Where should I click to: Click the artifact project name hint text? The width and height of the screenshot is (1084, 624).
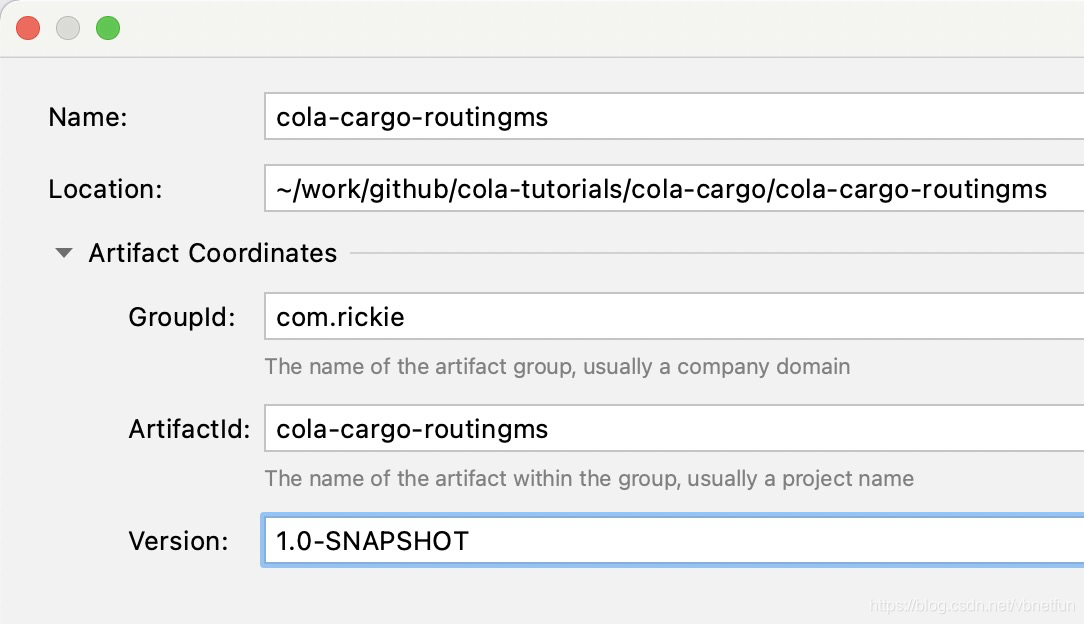[x=589, y=478]
